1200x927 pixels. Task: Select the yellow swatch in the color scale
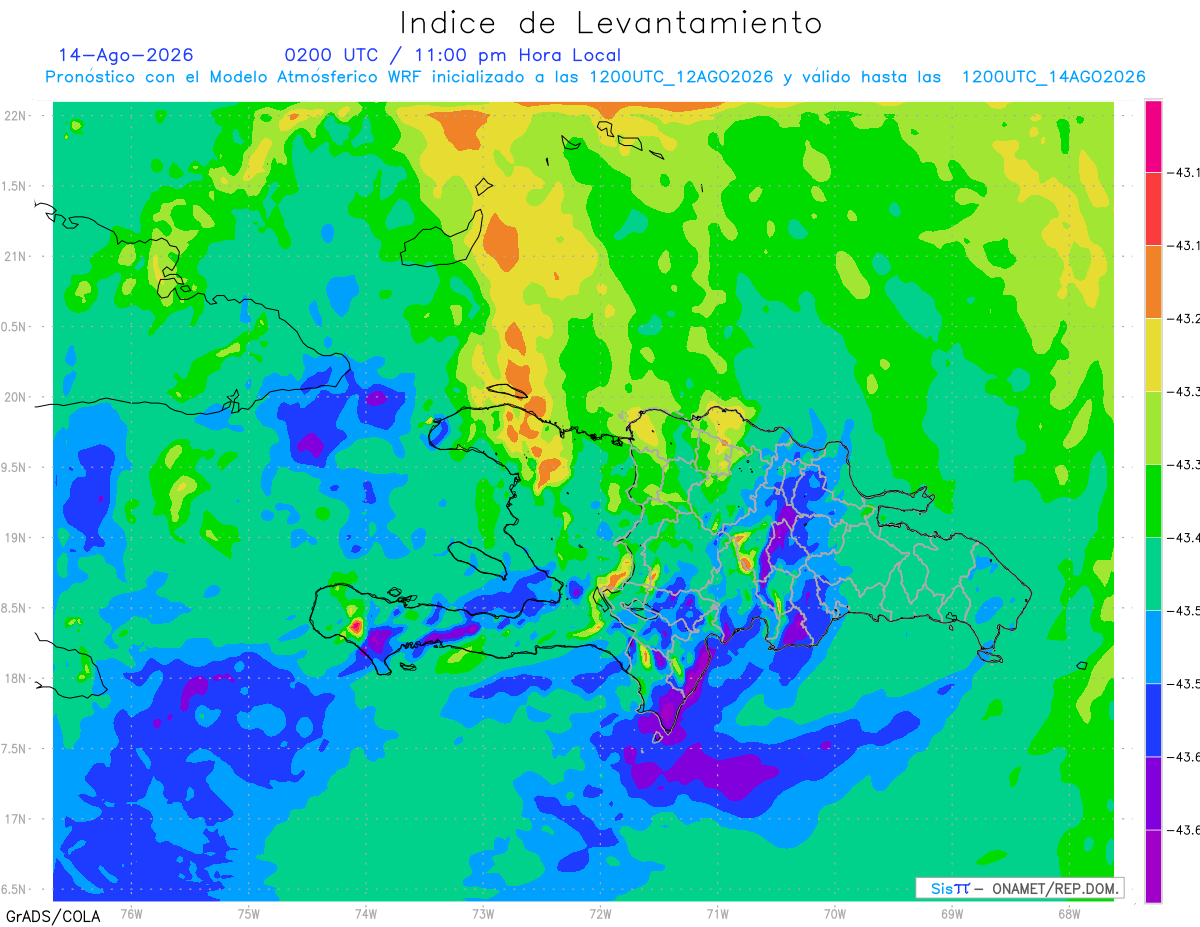coord(1153,355)
